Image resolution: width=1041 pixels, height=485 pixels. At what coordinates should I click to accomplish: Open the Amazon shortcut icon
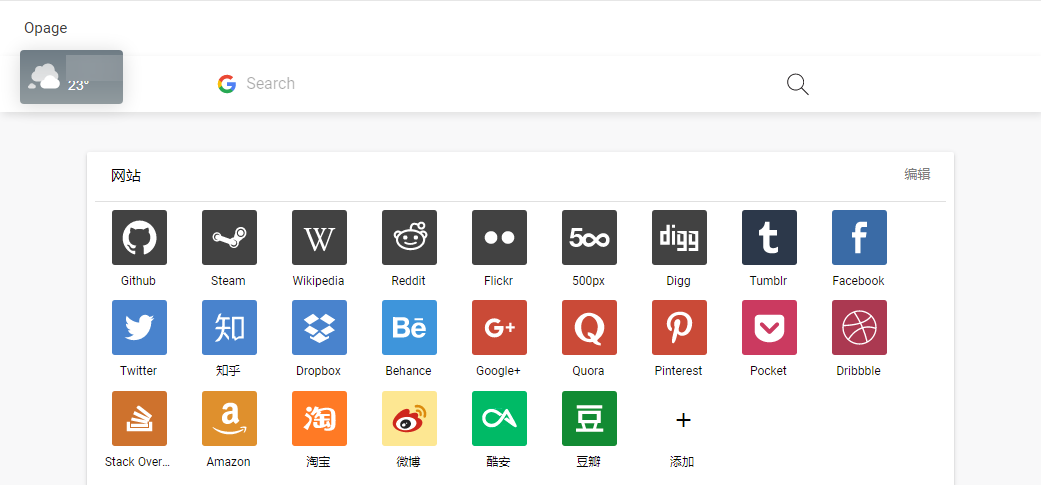point(229,419)
